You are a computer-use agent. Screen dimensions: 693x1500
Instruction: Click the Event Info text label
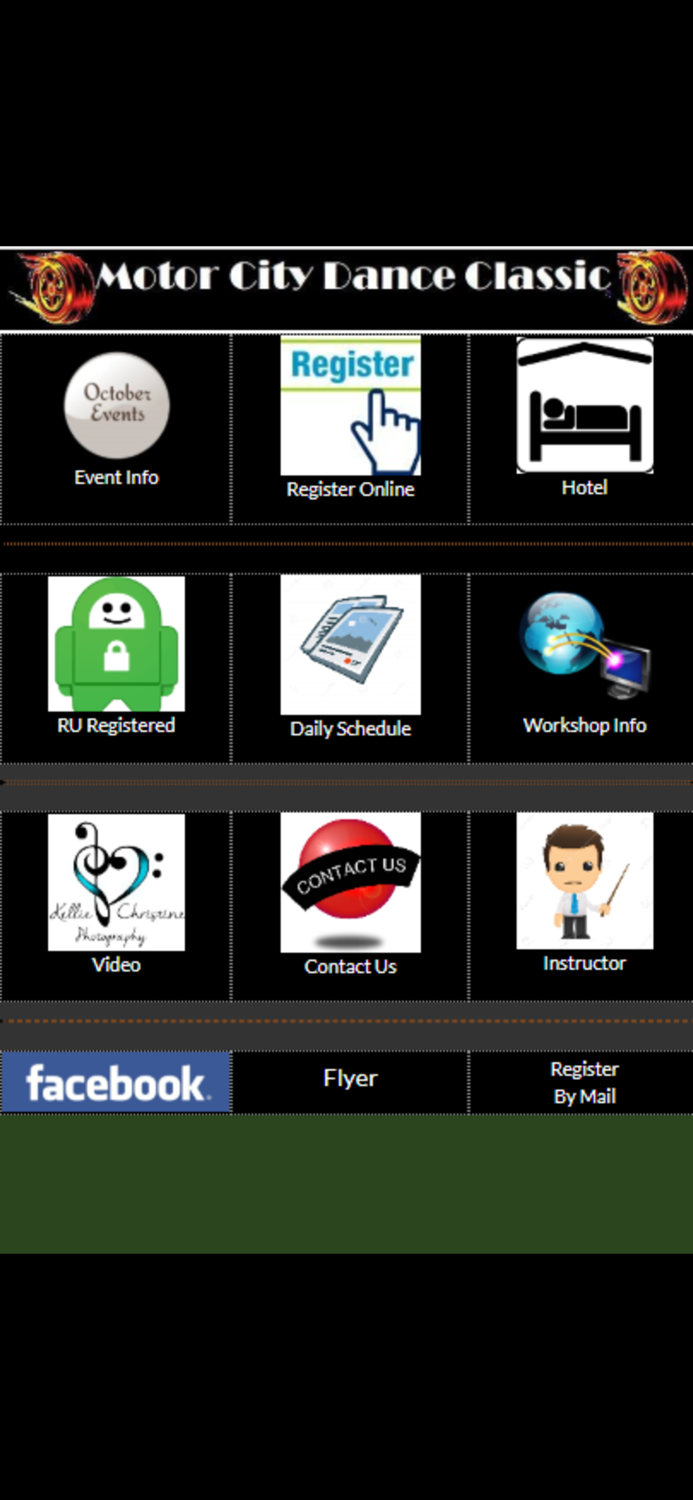coord(116,477)
